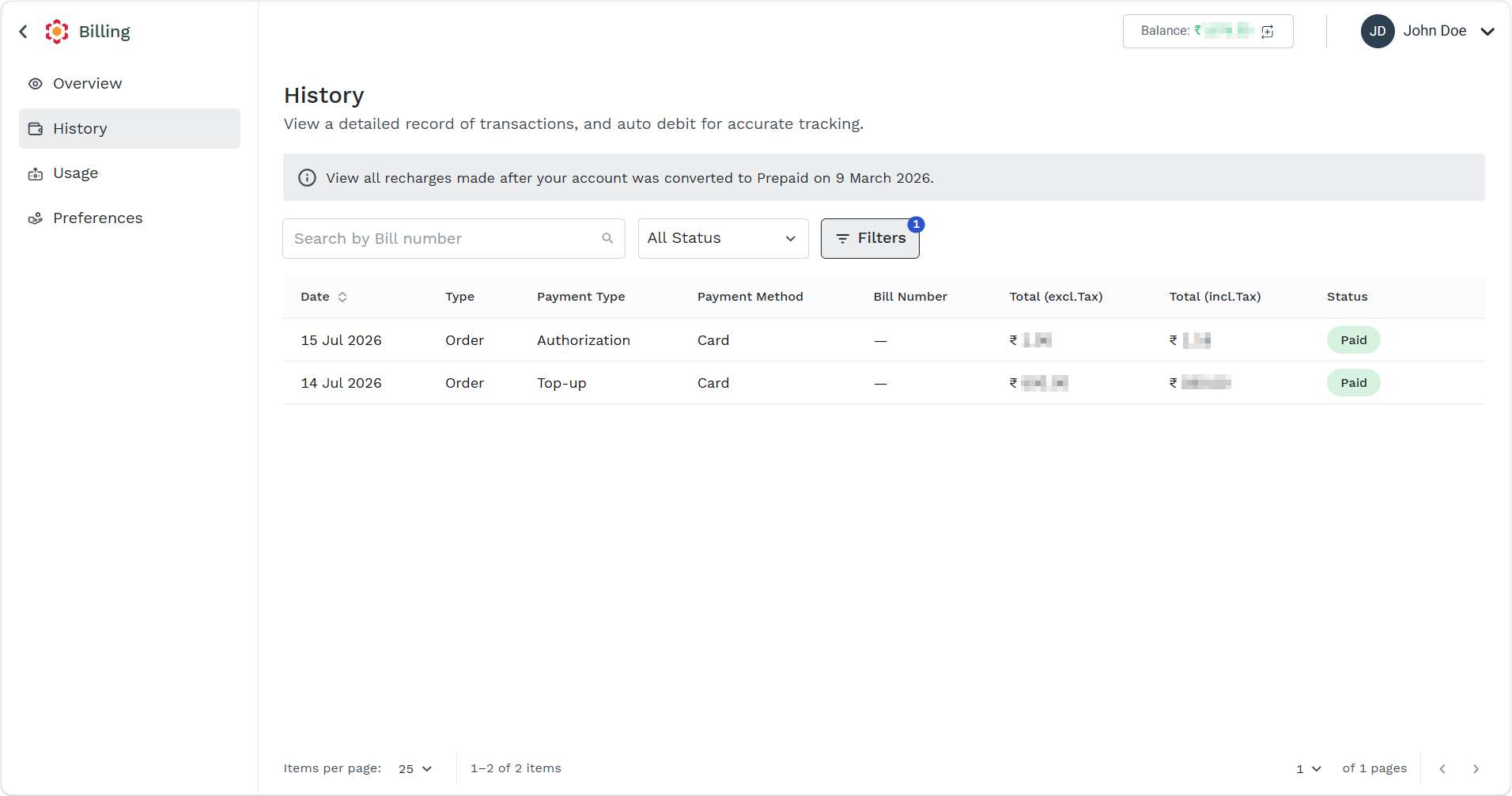Click the JD avatar
The image size is (1512, 796).
pyautogui.click(x=1378, y=31)
